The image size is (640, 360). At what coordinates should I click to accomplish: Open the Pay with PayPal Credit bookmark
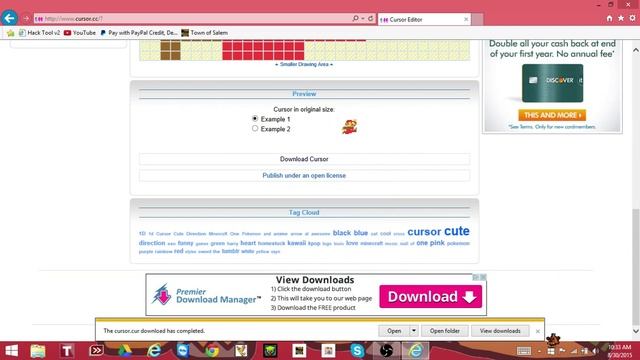pos(139,33)
